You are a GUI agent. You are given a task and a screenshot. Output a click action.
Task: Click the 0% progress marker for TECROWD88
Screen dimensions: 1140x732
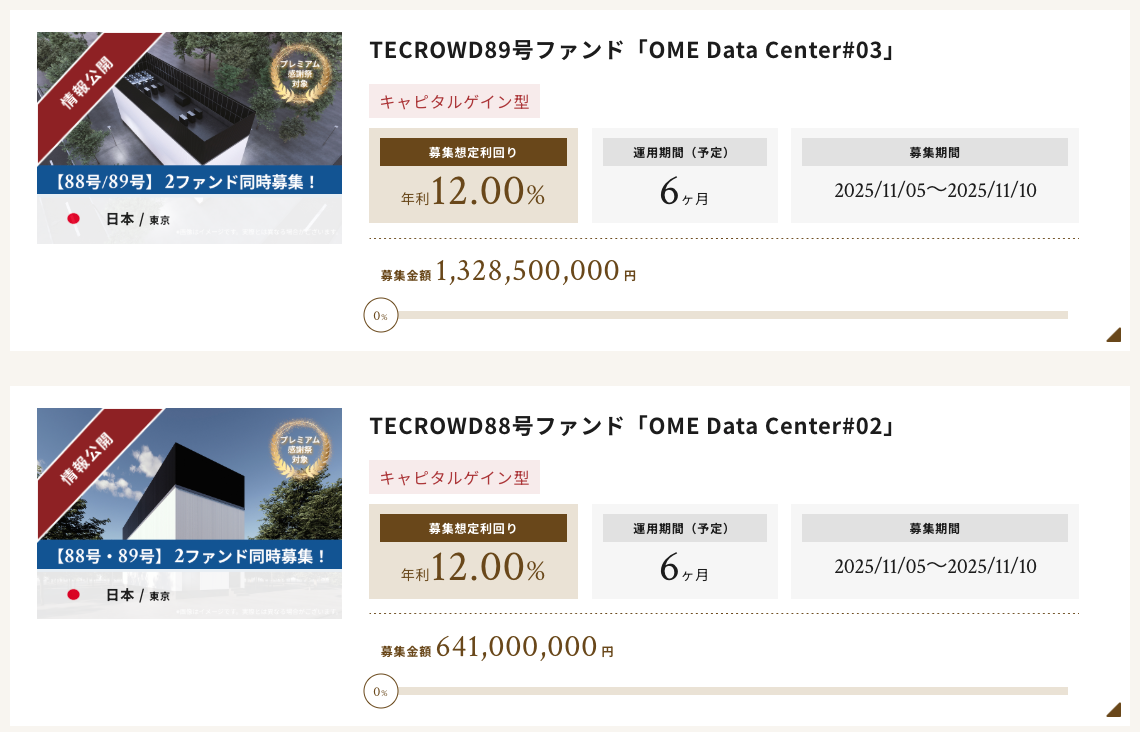pyautogui.click(x=380, y=691)
